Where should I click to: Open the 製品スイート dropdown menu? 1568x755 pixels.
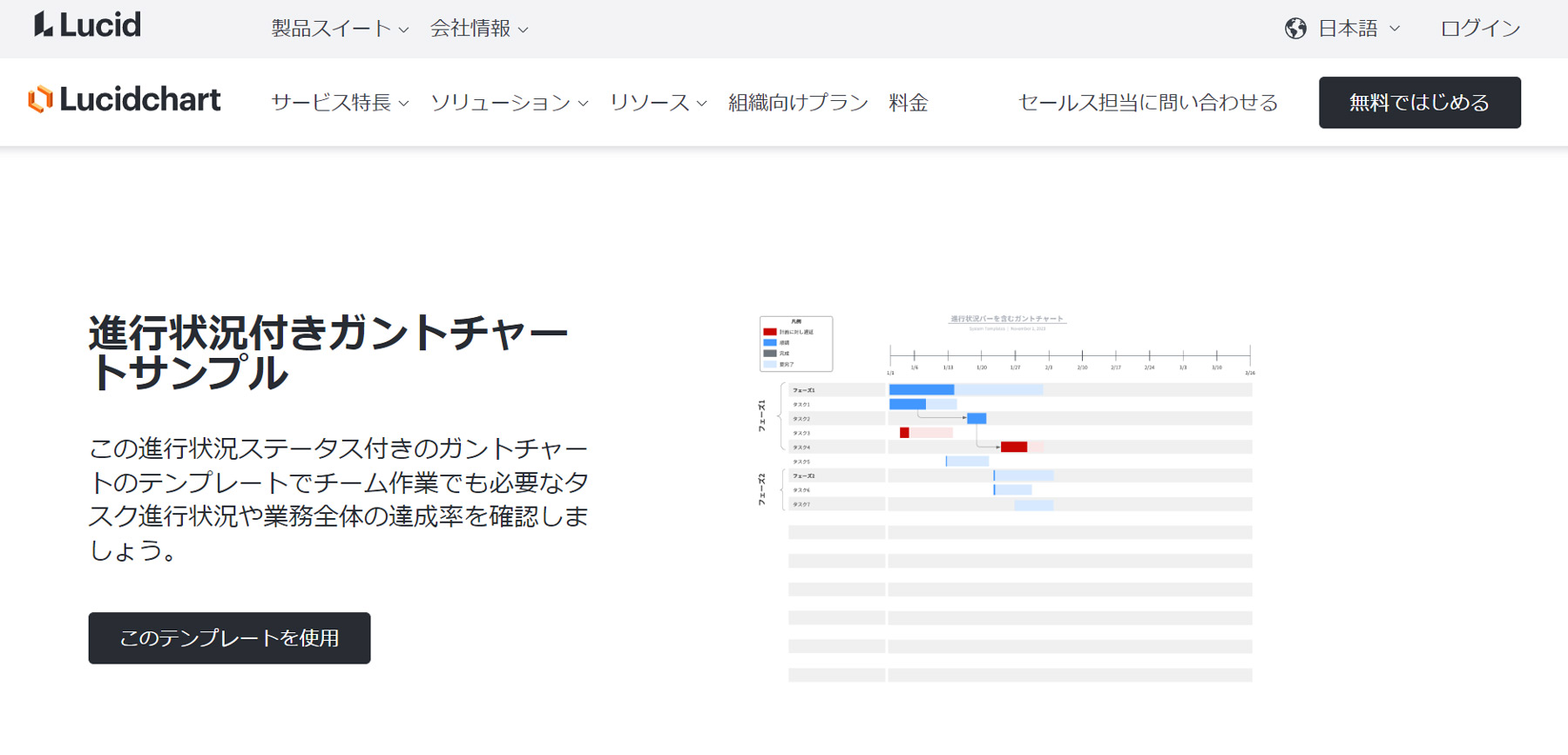pyautogui.click(x=340, y=29)
